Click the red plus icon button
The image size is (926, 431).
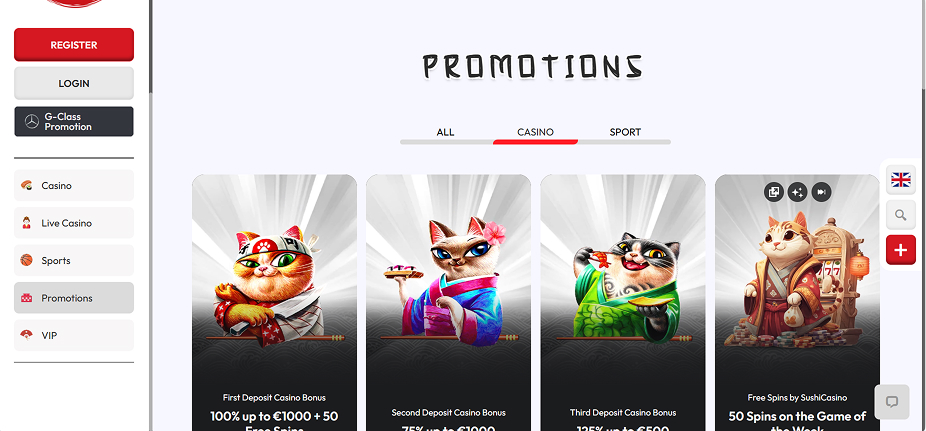[x=901, y=250]
